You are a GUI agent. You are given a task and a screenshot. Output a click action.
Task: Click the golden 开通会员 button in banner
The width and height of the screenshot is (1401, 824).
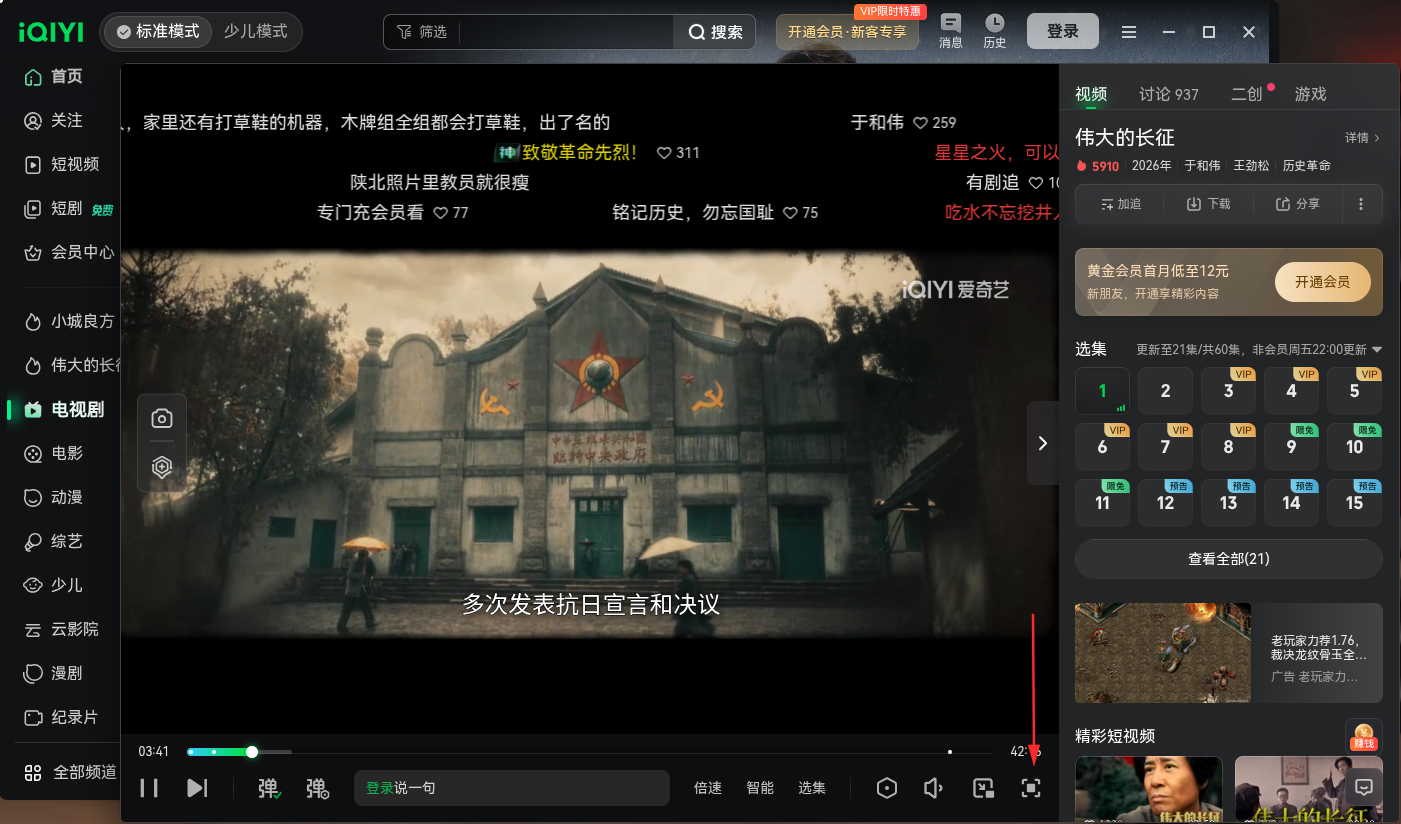1323,283
